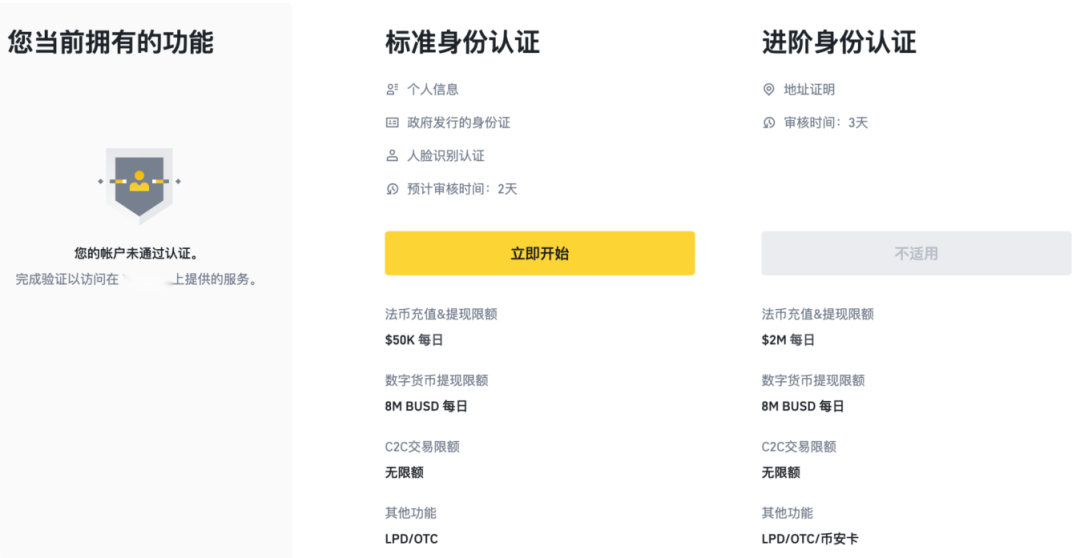Click the 地址证明 requirement text
The height and width of the screenshot is (558, 1080).
[x=809, y=90]
